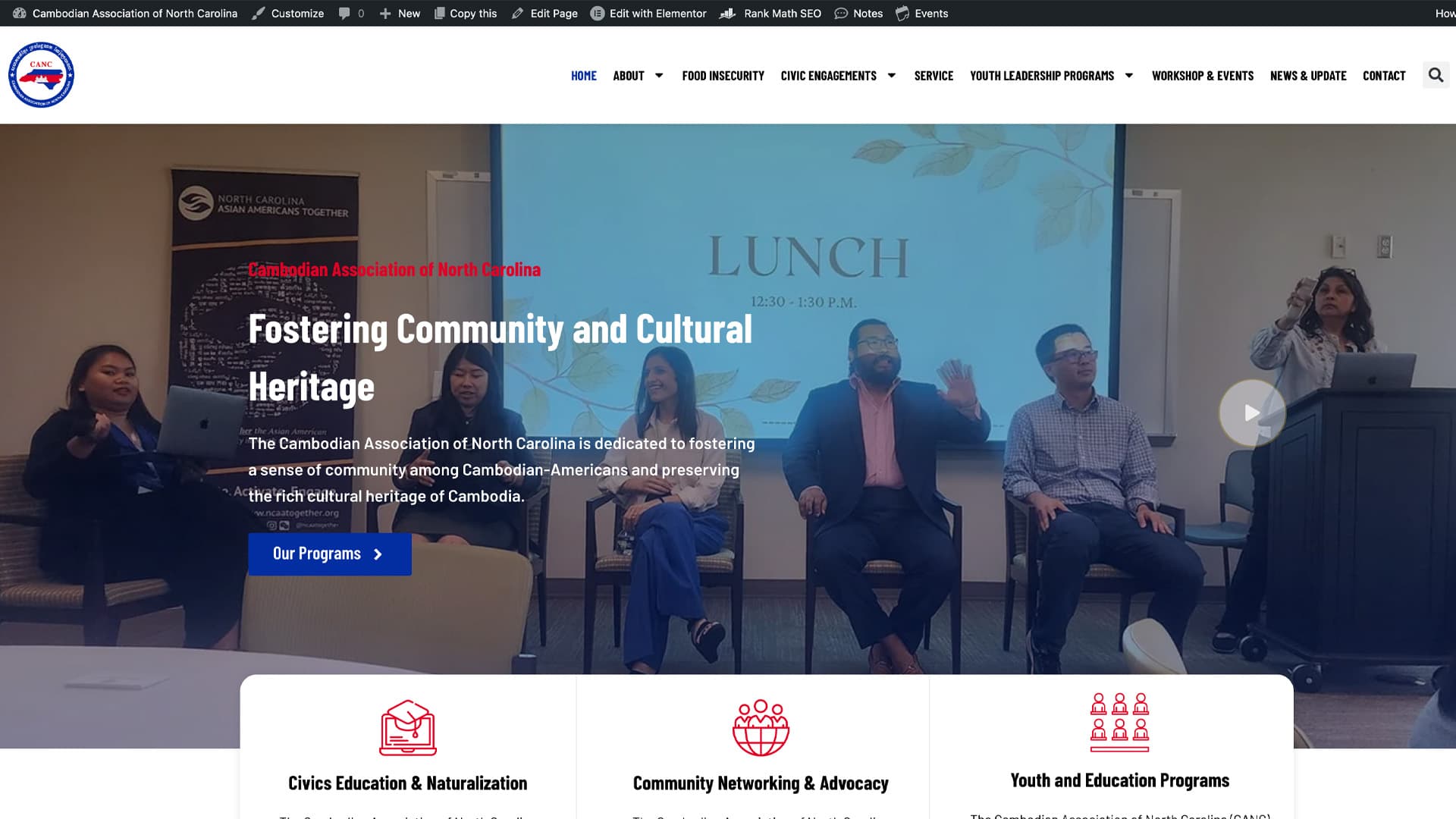Click the plus icon beside New
This screenshot has width=1456, height=819.
pos(385,13)
